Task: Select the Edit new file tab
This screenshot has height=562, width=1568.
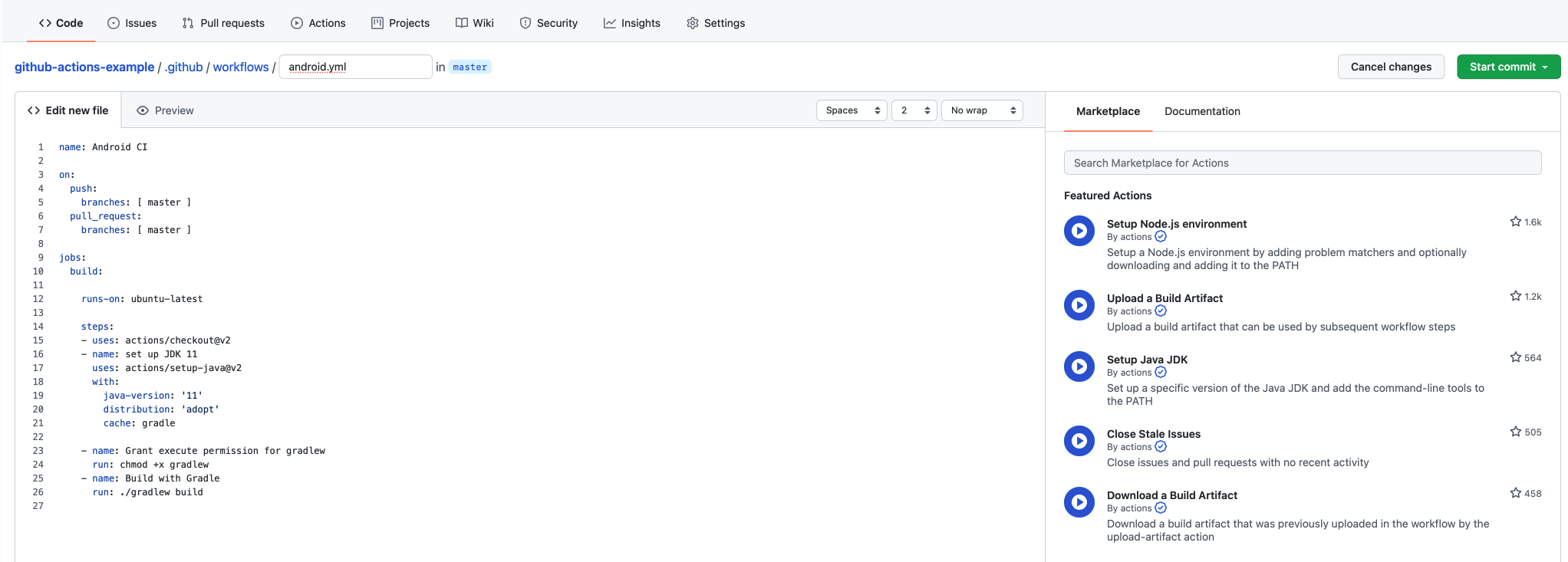Action: tap(68, 110)
